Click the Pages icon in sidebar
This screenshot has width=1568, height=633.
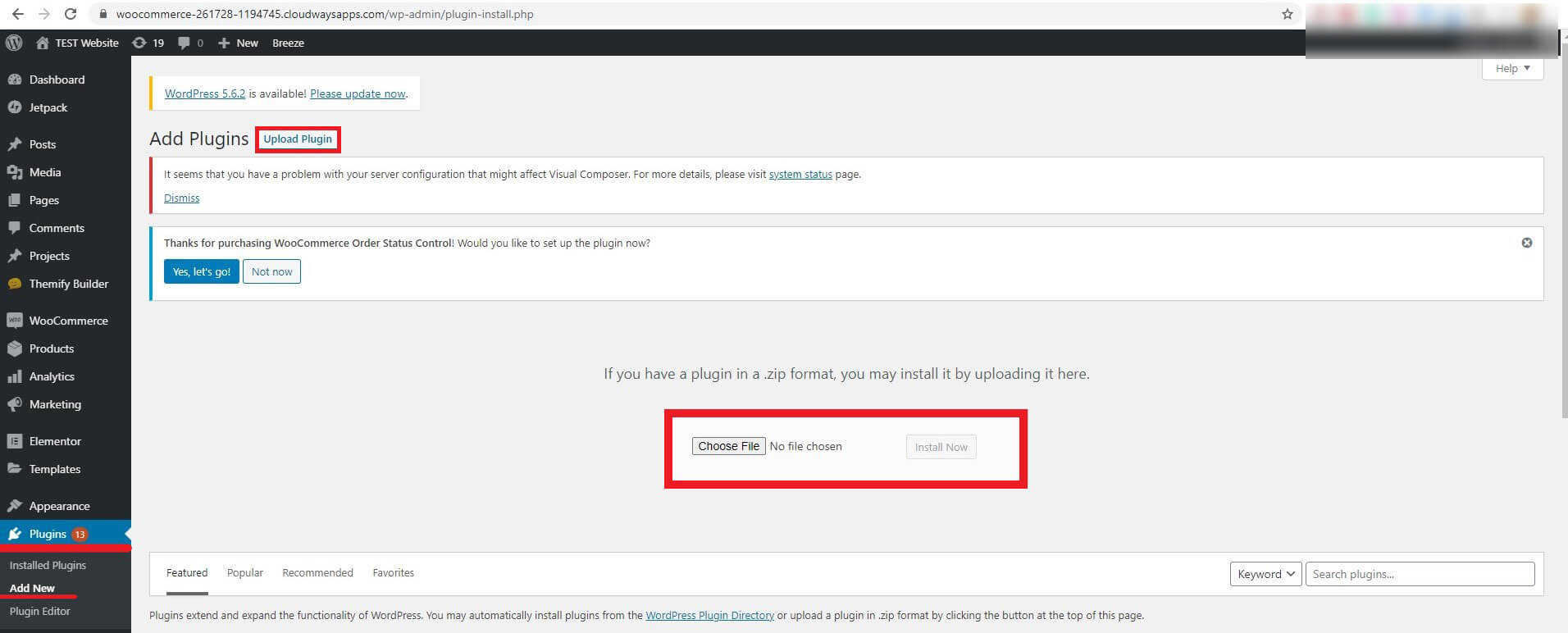click(x=14, y=200)
